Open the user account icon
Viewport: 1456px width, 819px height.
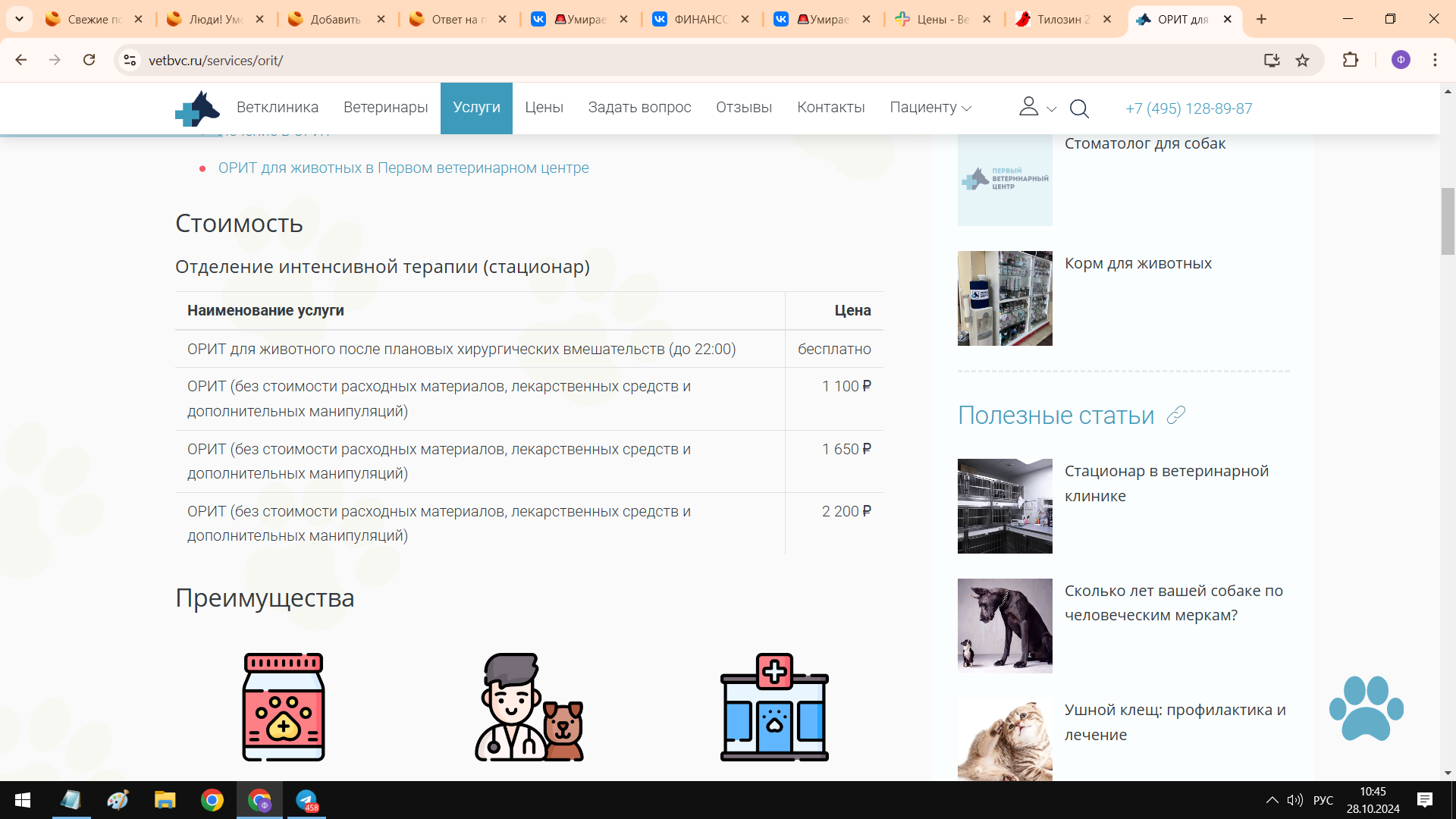[x=1028, y=107]
